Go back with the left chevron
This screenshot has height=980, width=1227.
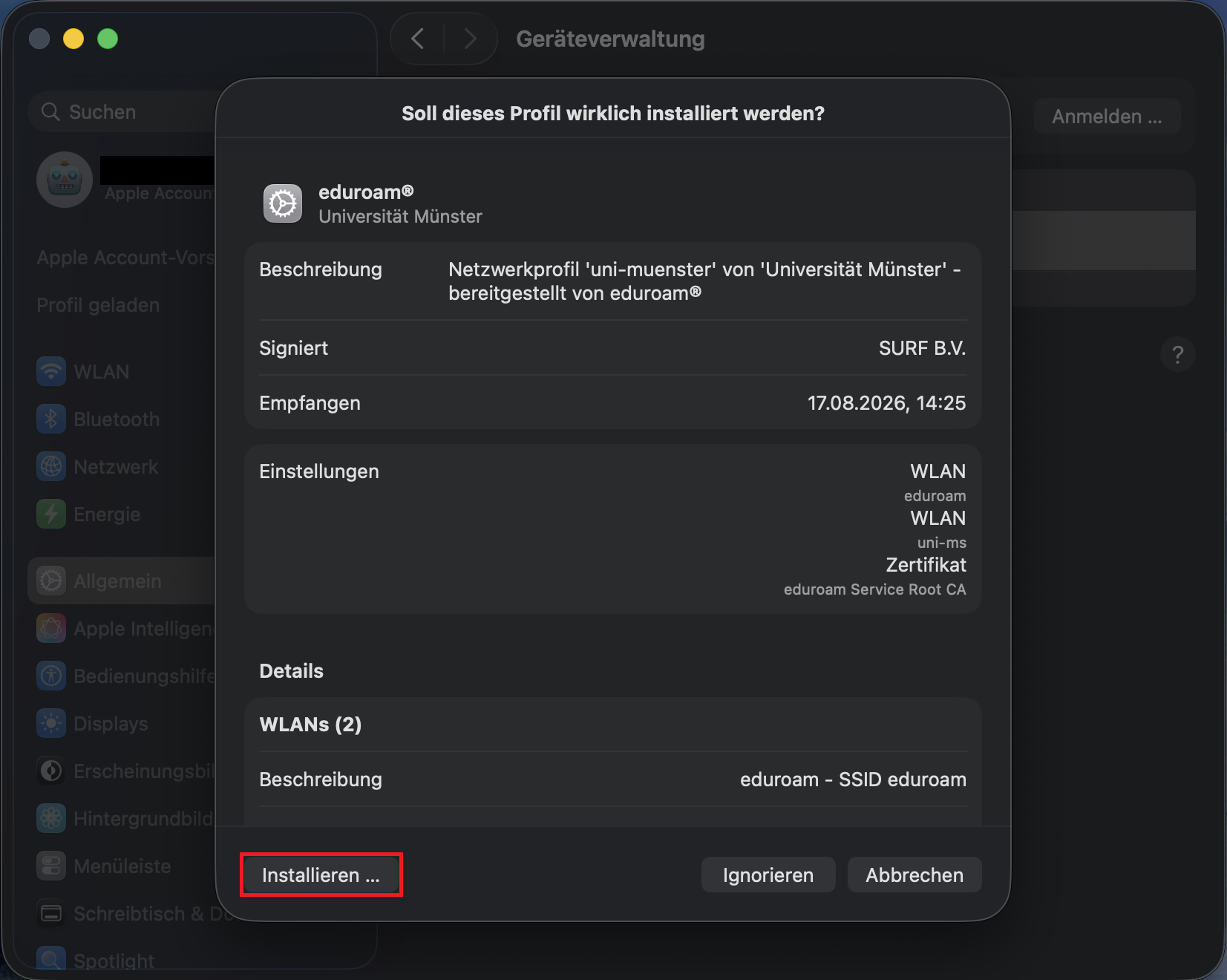coord(418,39)
